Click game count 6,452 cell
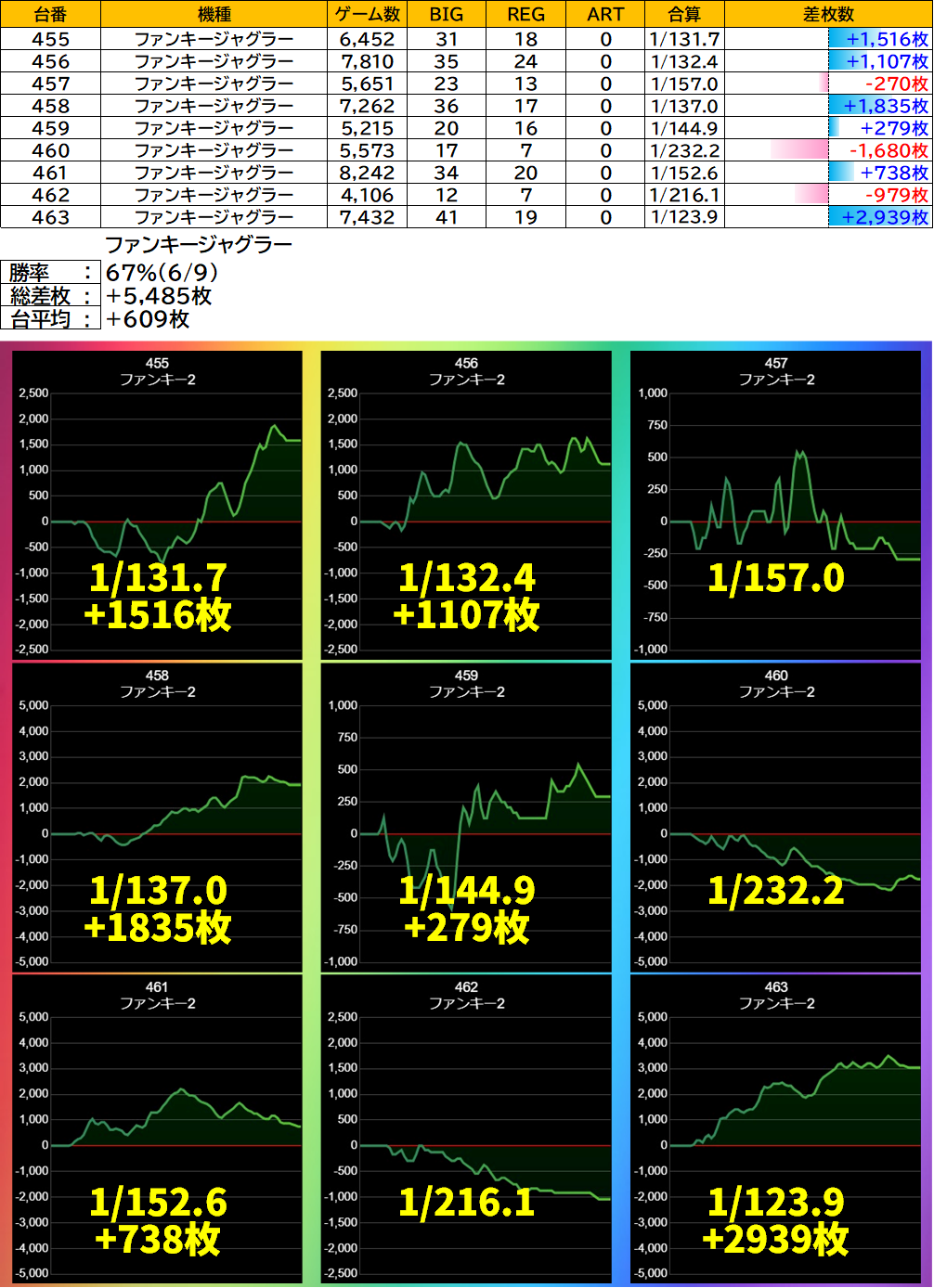934x1288 pixels. [x=367, y=39]
